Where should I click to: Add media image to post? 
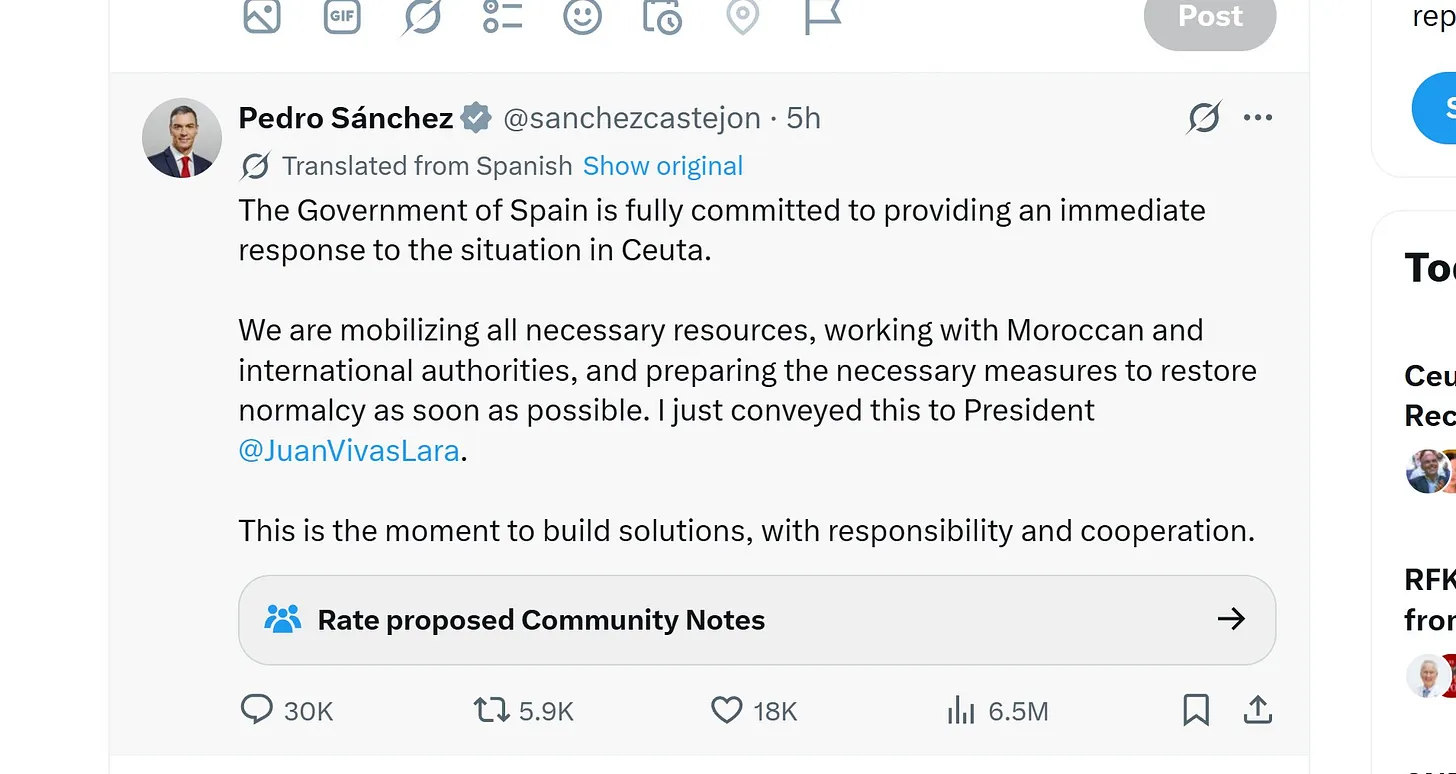262,16
